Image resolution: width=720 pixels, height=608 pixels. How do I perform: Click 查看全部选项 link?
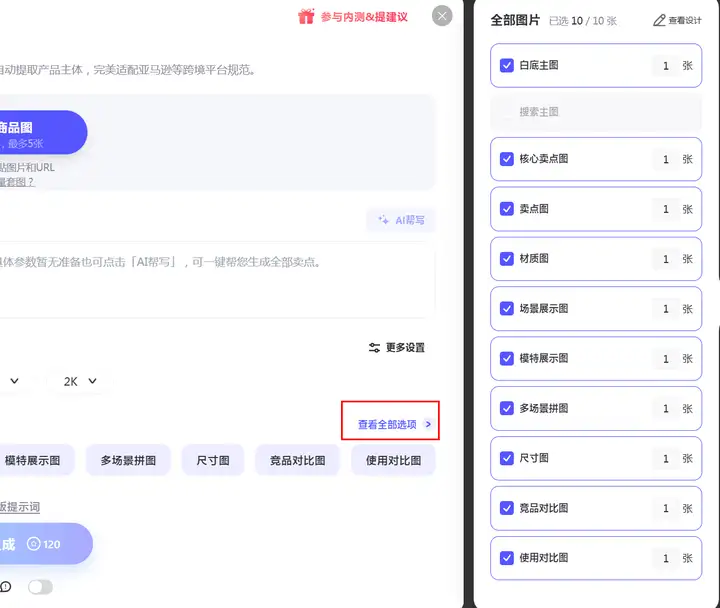pyautogui.click(x=387, y=424)
